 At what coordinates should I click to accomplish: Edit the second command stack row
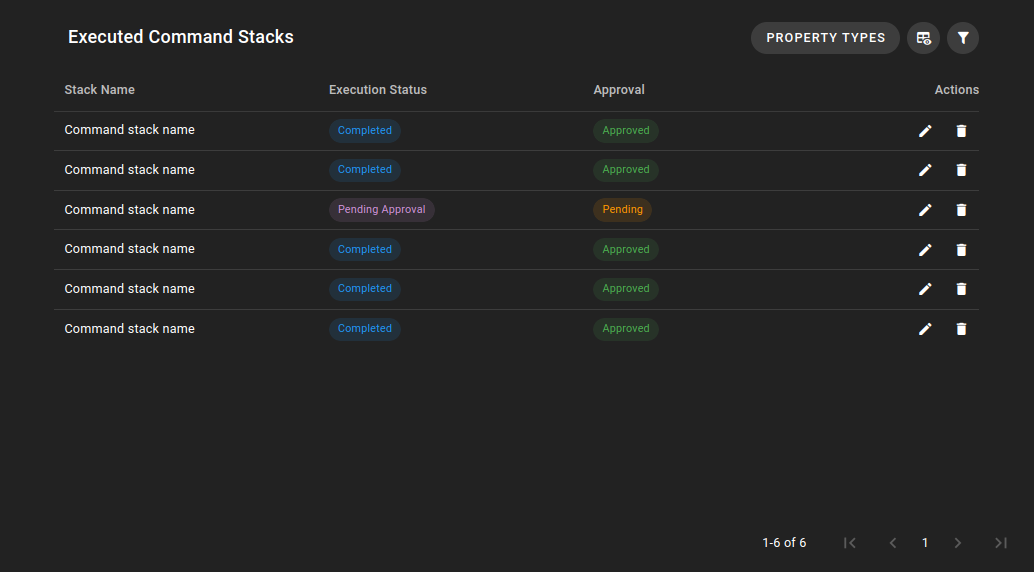[x=925, y=170]
